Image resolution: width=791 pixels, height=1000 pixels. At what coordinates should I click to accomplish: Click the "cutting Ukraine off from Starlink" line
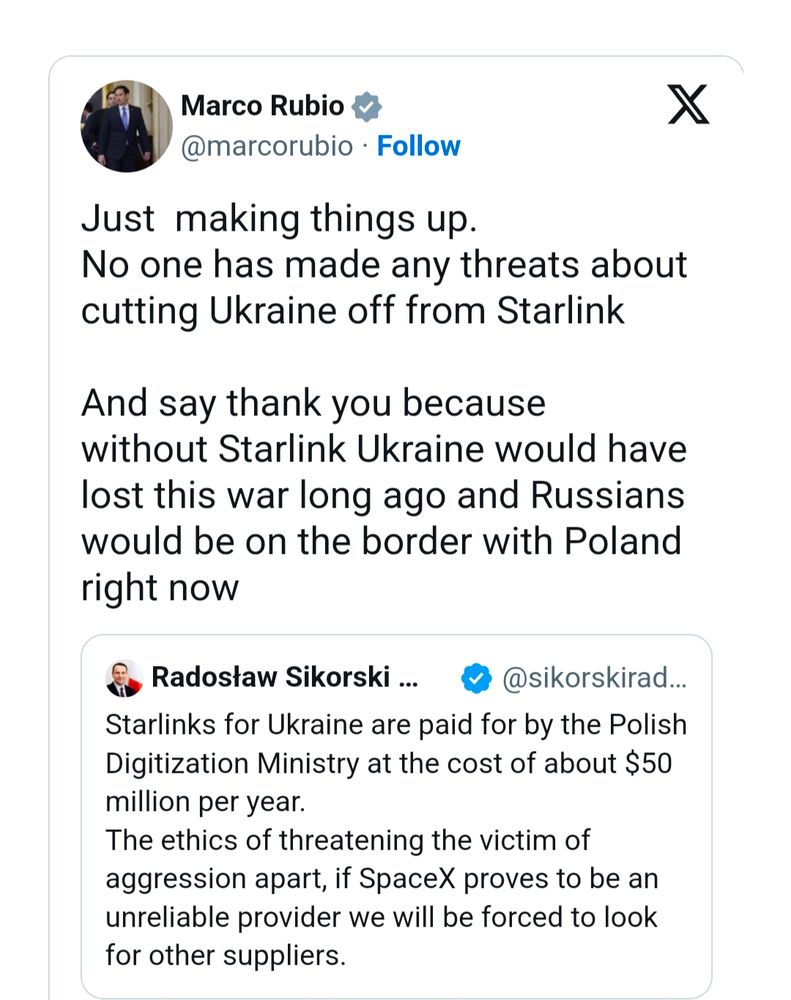[x=352, y=310]
